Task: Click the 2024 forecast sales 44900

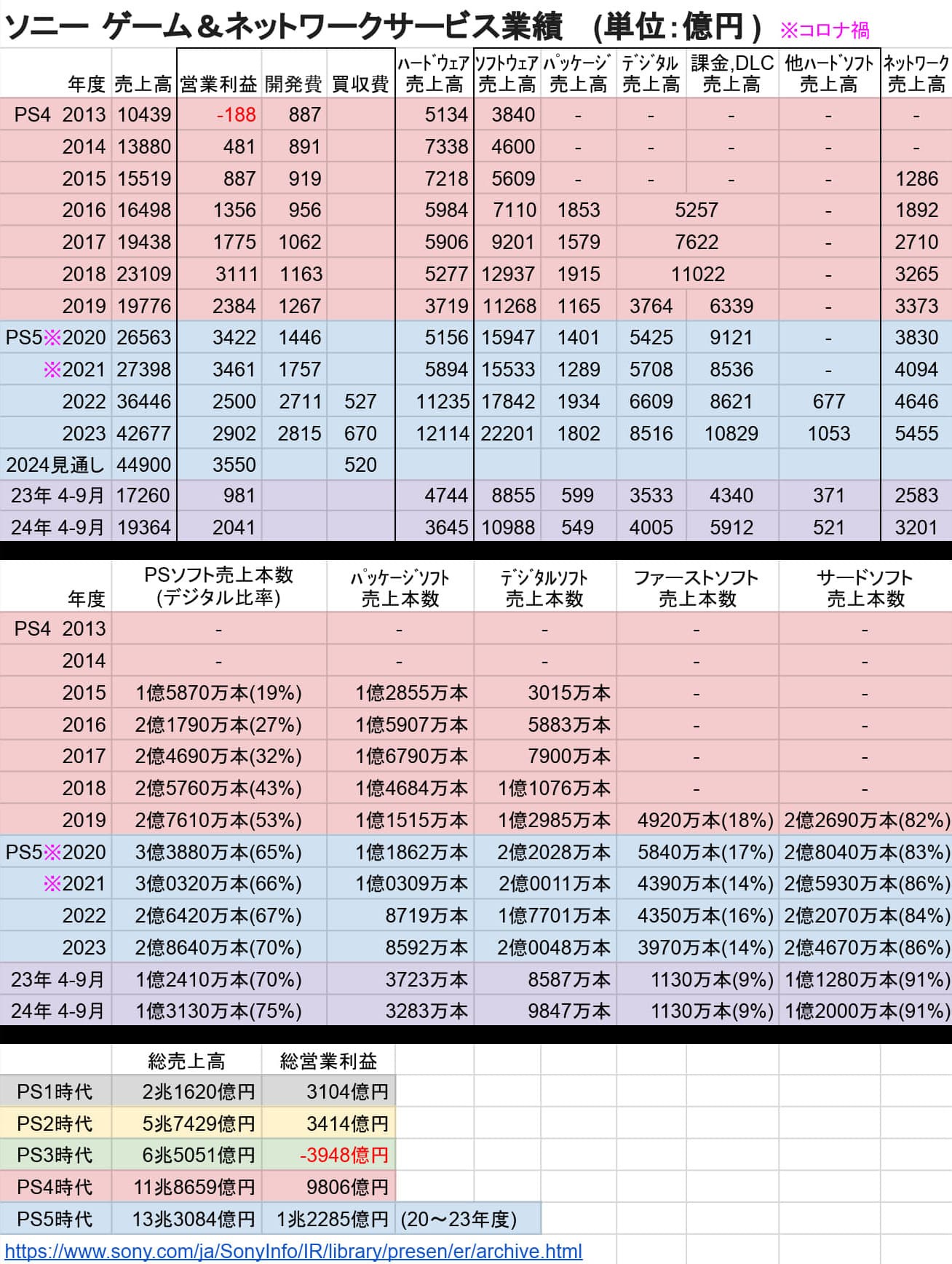Action: click(143, 465)
